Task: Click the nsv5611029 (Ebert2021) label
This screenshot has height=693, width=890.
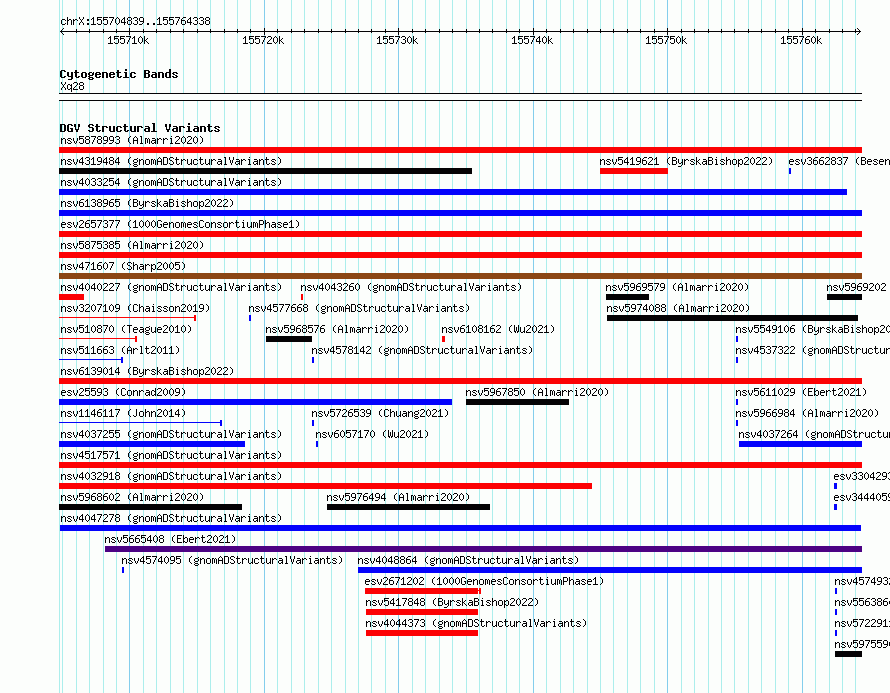Action: pos(801,392)
